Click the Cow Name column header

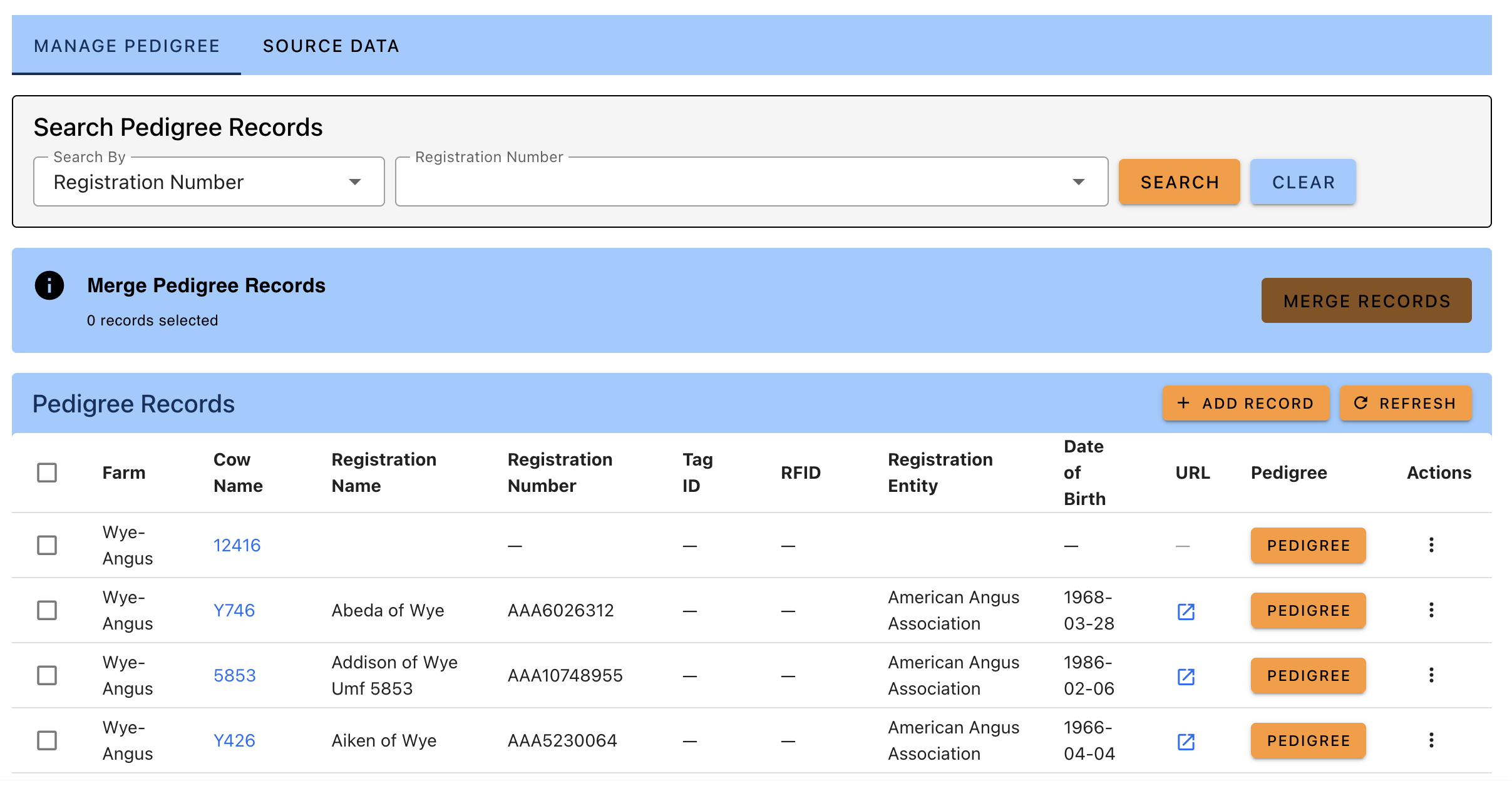pos(238,472)
